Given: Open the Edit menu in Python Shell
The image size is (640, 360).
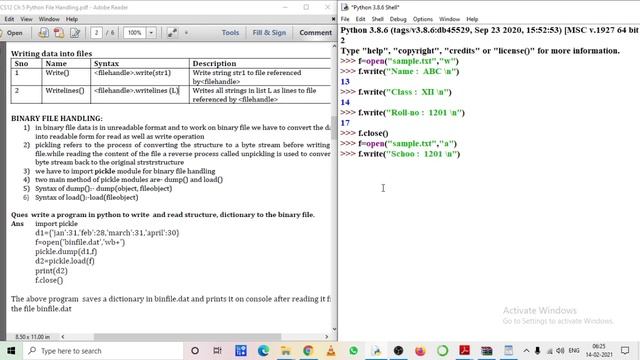Looking at the screenshot, I should (x=360, y=19).
